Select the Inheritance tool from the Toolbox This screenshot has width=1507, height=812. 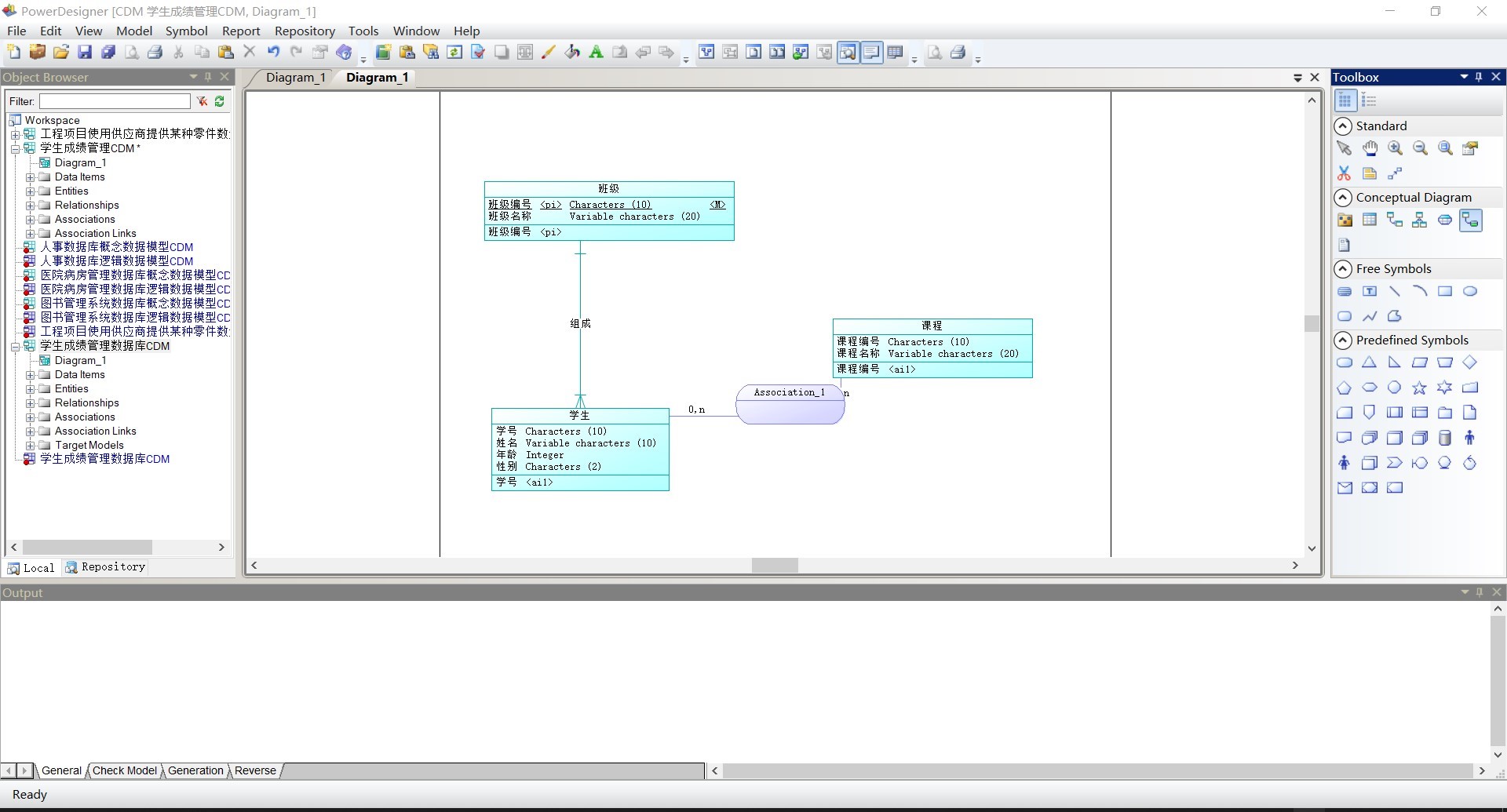[1420, 220]
